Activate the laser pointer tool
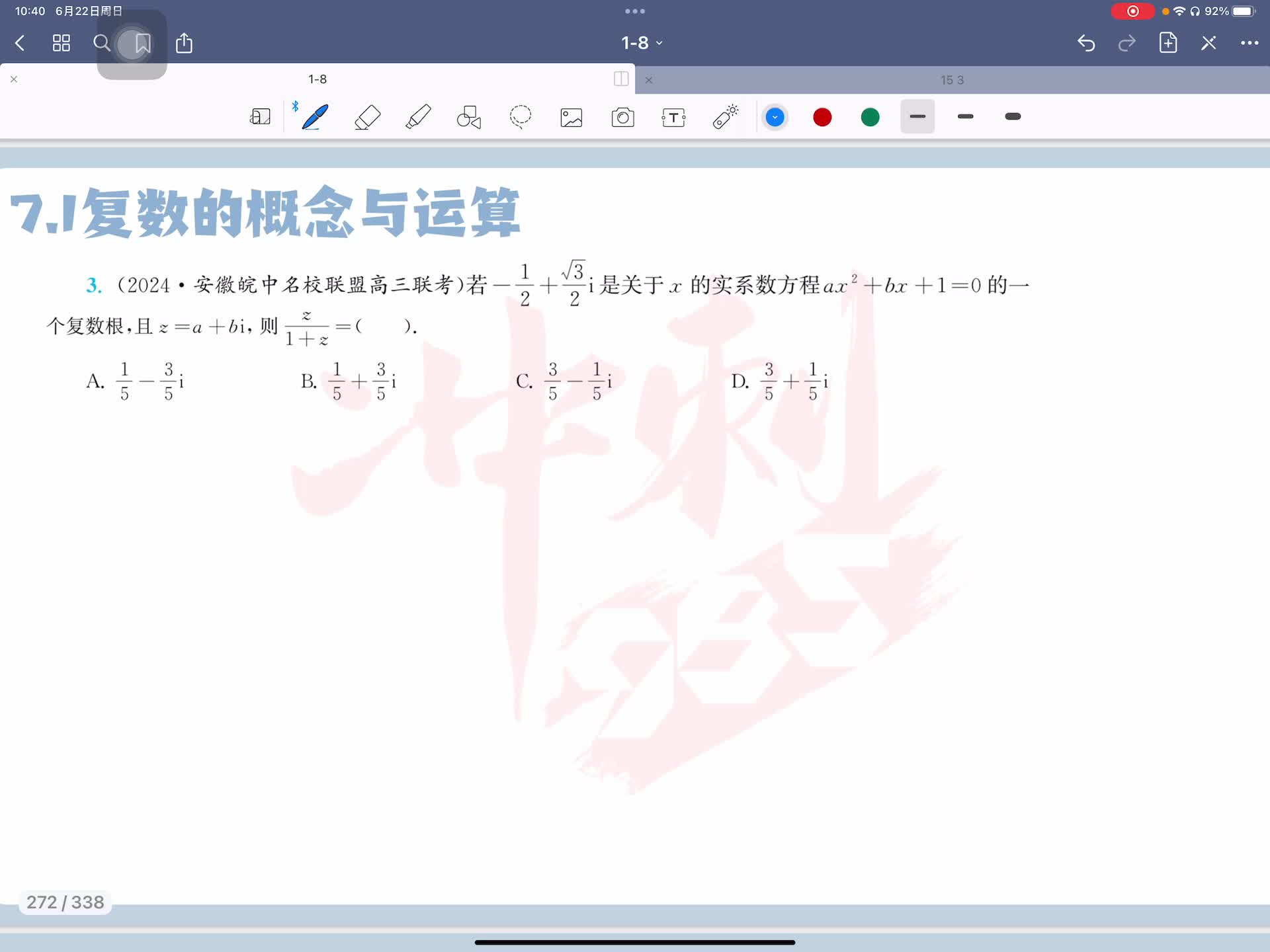 click(x=725, y=117)
